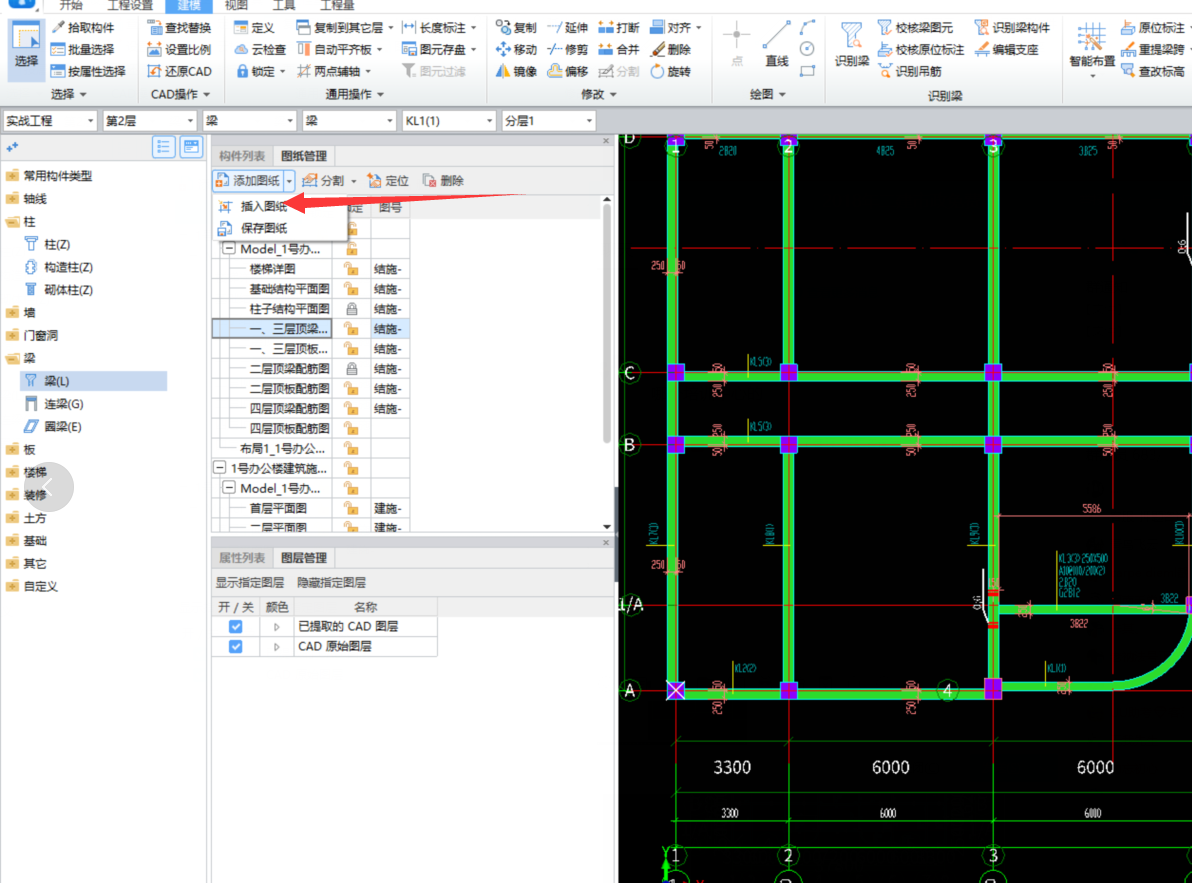Viewport: 1192px width, 883px height.
Task: Click the 旋转 rotate tool
Action: [670, 71]
